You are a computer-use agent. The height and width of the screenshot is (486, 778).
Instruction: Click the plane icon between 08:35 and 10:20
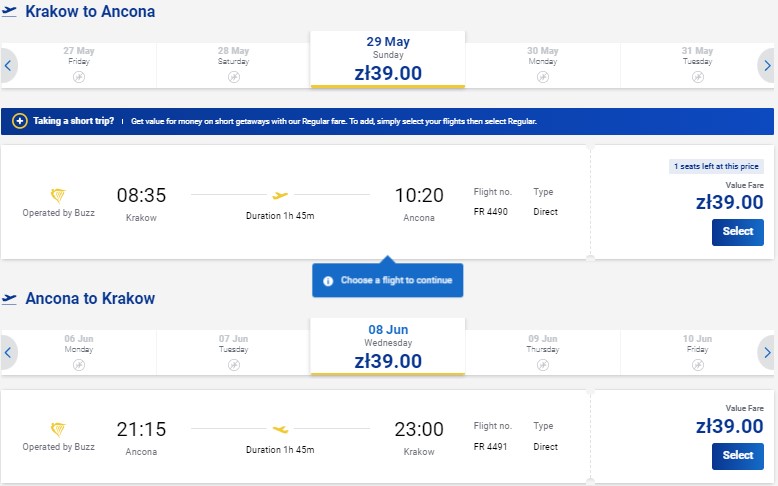click(x=280, y=195)
